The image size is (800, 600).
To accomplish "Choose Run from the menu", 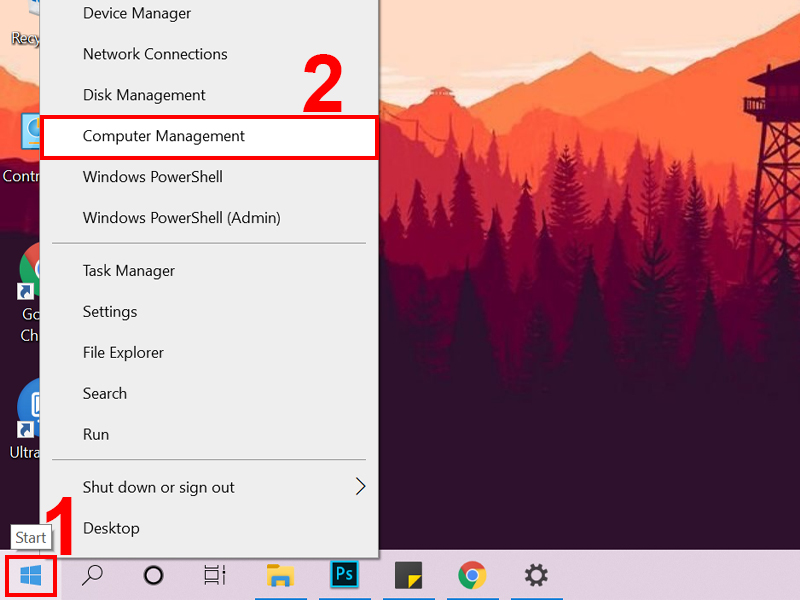I will coord(209,435).
